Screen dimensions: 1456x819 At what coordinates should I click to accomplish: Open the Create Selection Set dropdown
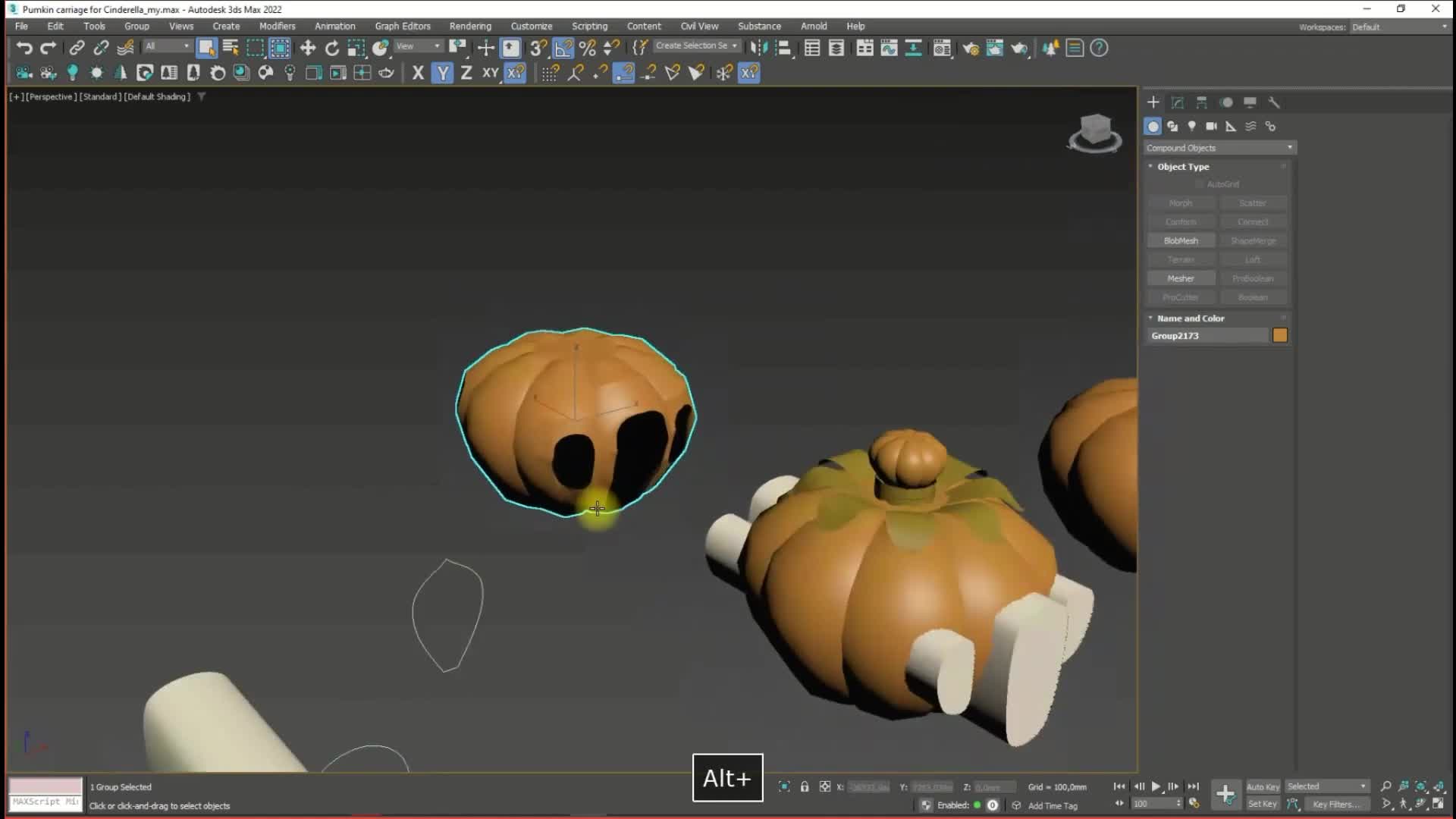pyautogui.click(x=696, y=46)
